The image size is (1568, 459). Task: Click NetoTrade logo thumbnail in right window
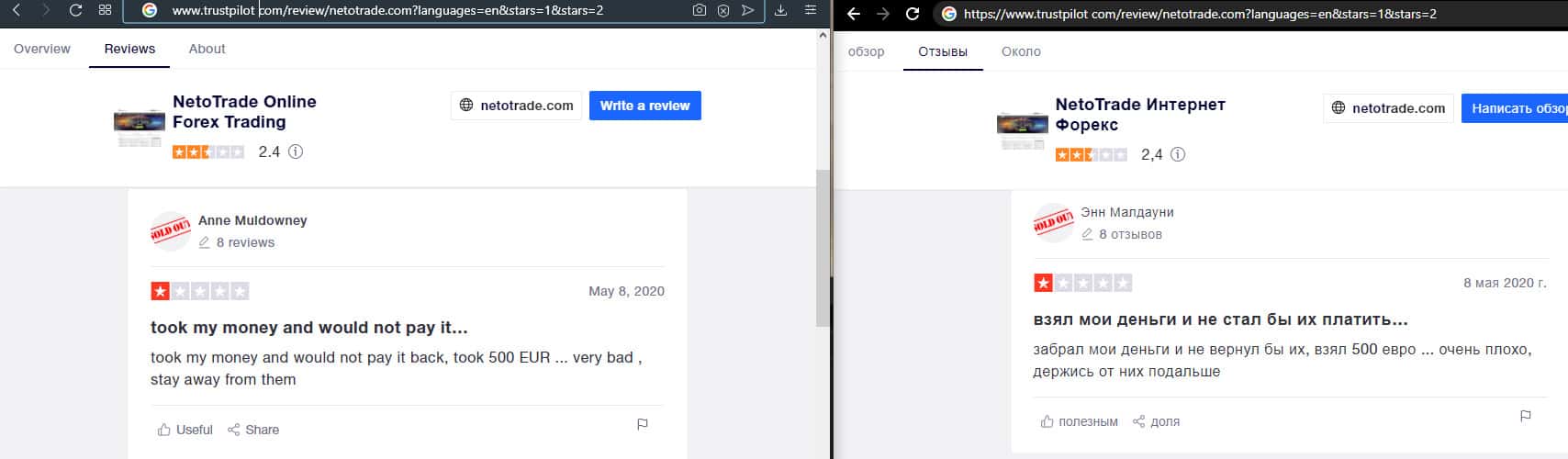coord(1022,129)
